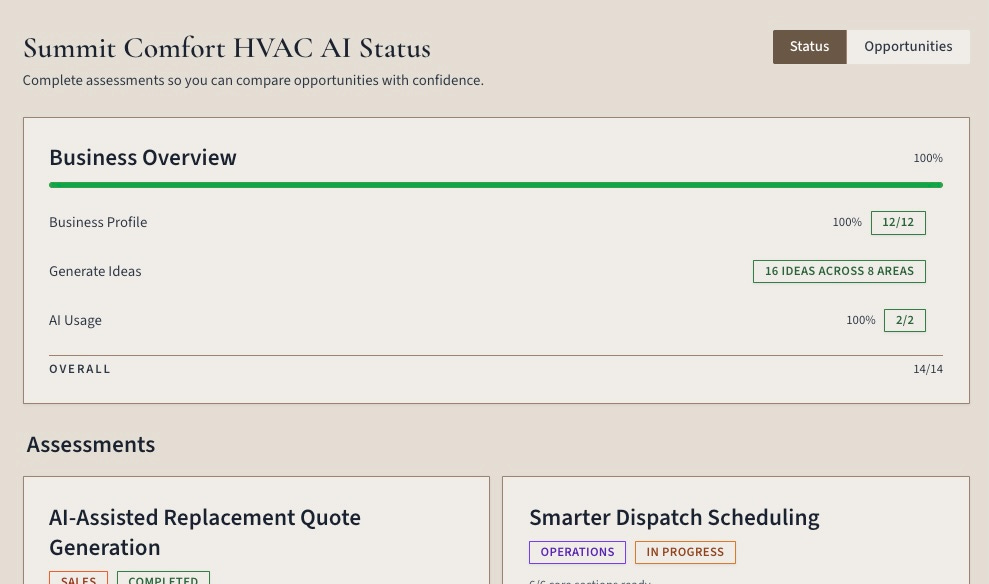
Task: Open the AI Usage row
Action: 496,320
